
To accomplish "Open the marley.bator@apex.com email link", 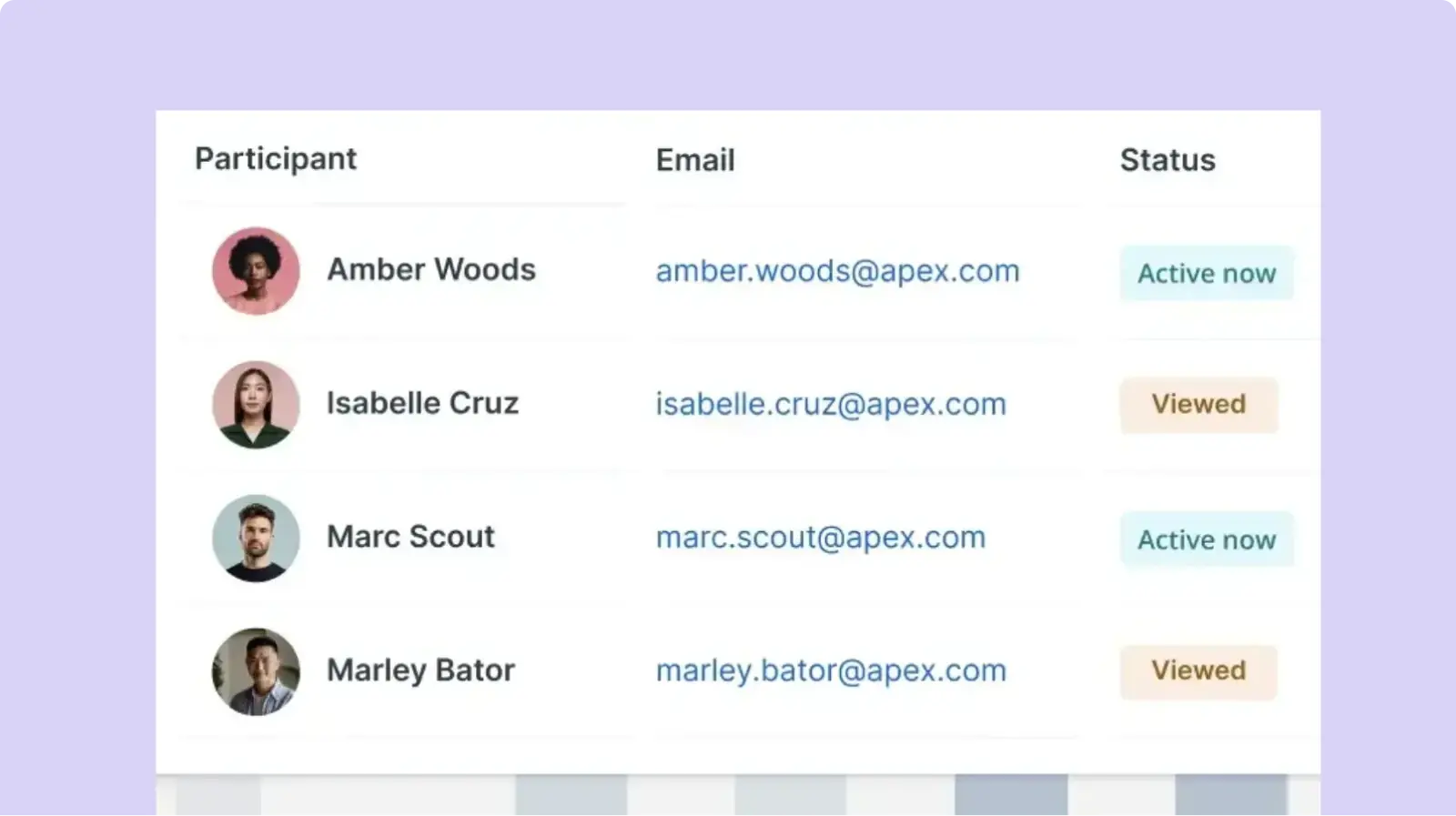I will tap(831, 670).
